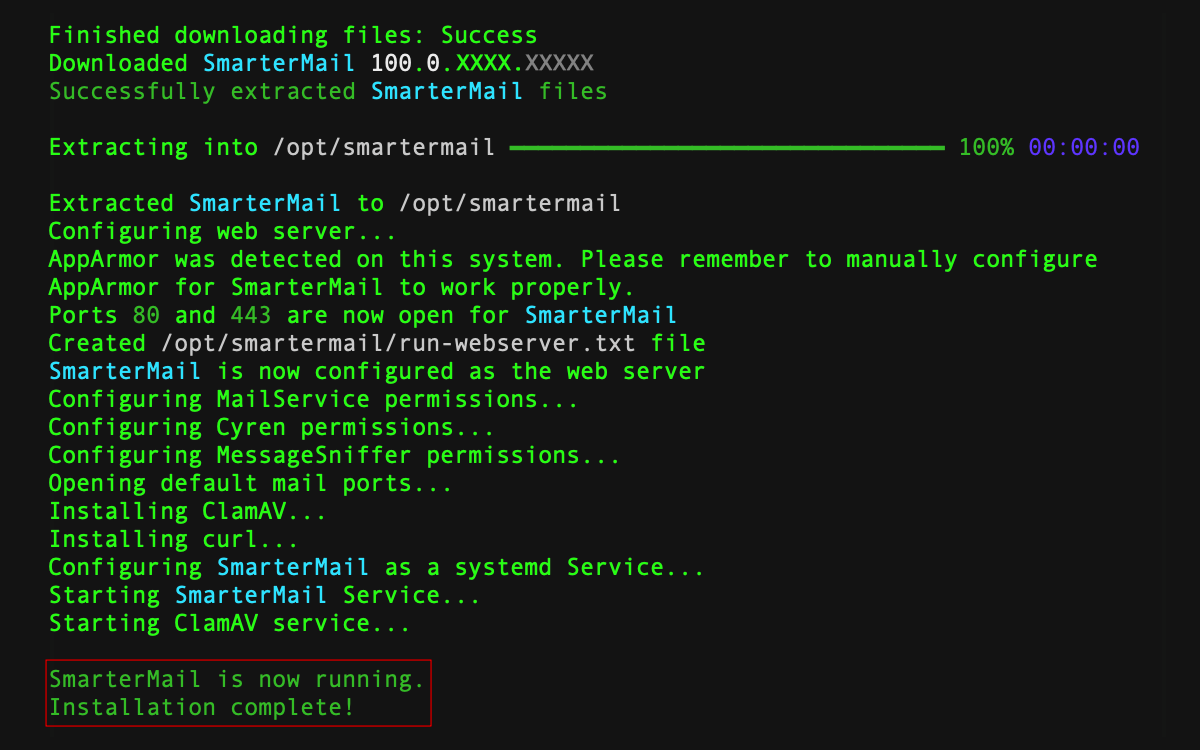
Task: Click the "Ports 80 and 443" message
Action: [363, 316]
